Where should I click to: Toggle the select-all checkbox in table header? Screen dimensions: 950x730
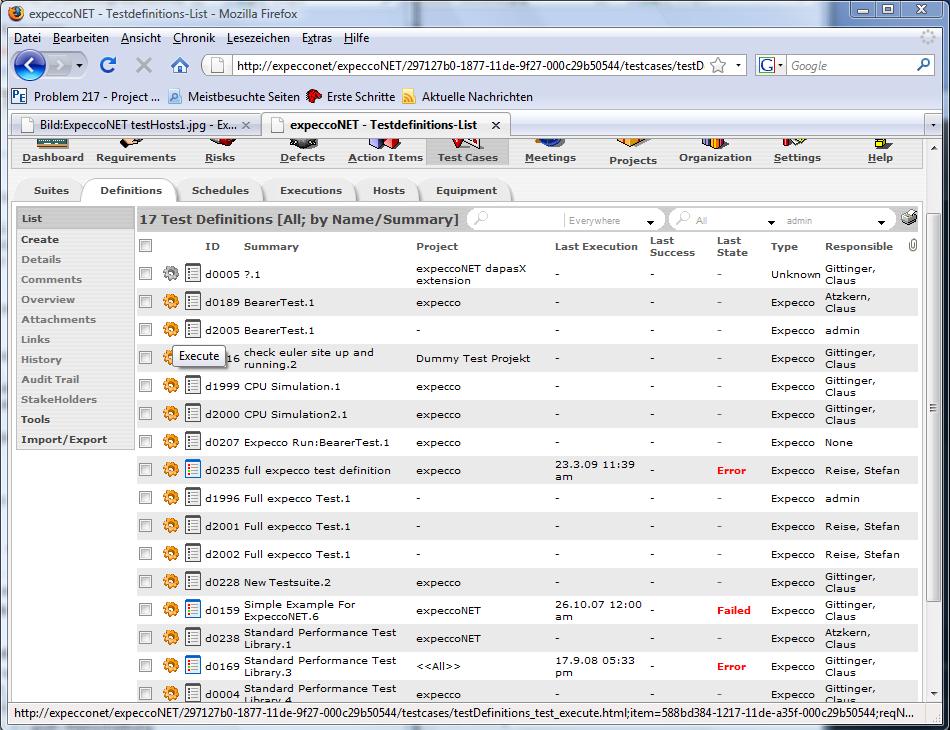coord(146,246)
